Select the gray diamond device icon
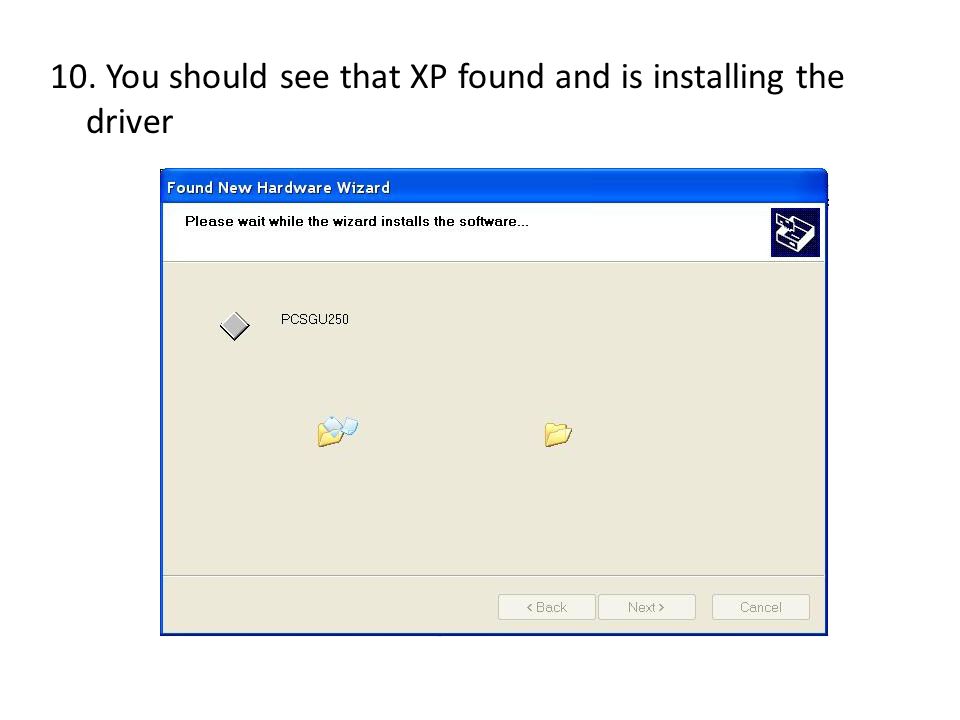This screenshot has width=960, height=720. pos(234,326)
